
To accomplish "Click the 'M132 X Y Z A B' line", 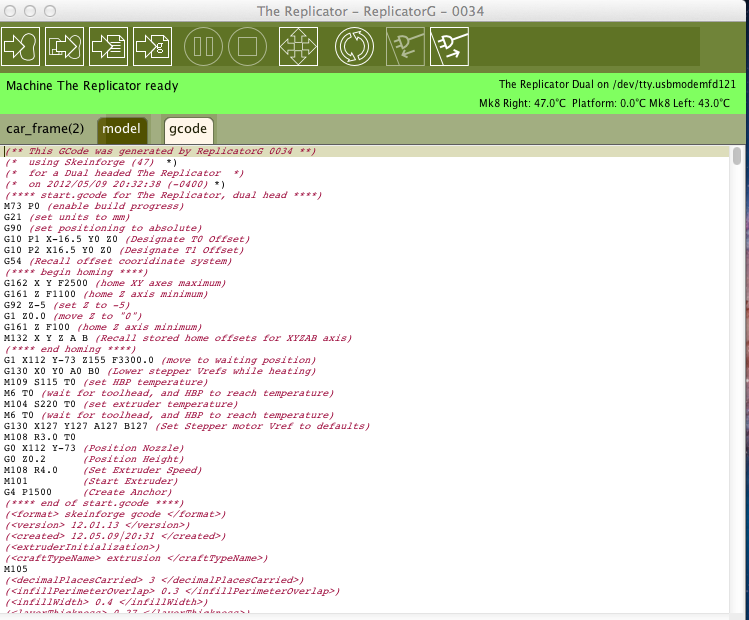I will pos(178,338).
